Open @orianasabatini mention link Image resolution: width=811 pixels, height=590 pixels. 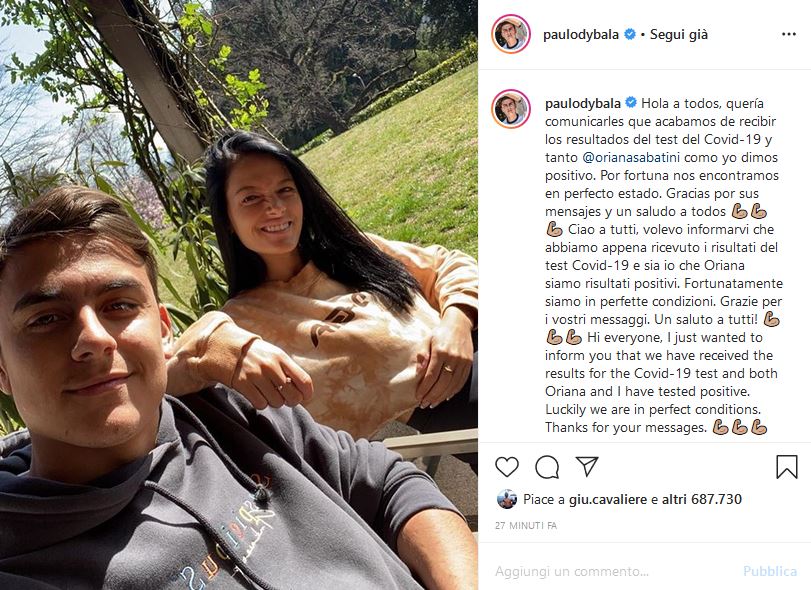pyautogui.click(x=631, y=157)
